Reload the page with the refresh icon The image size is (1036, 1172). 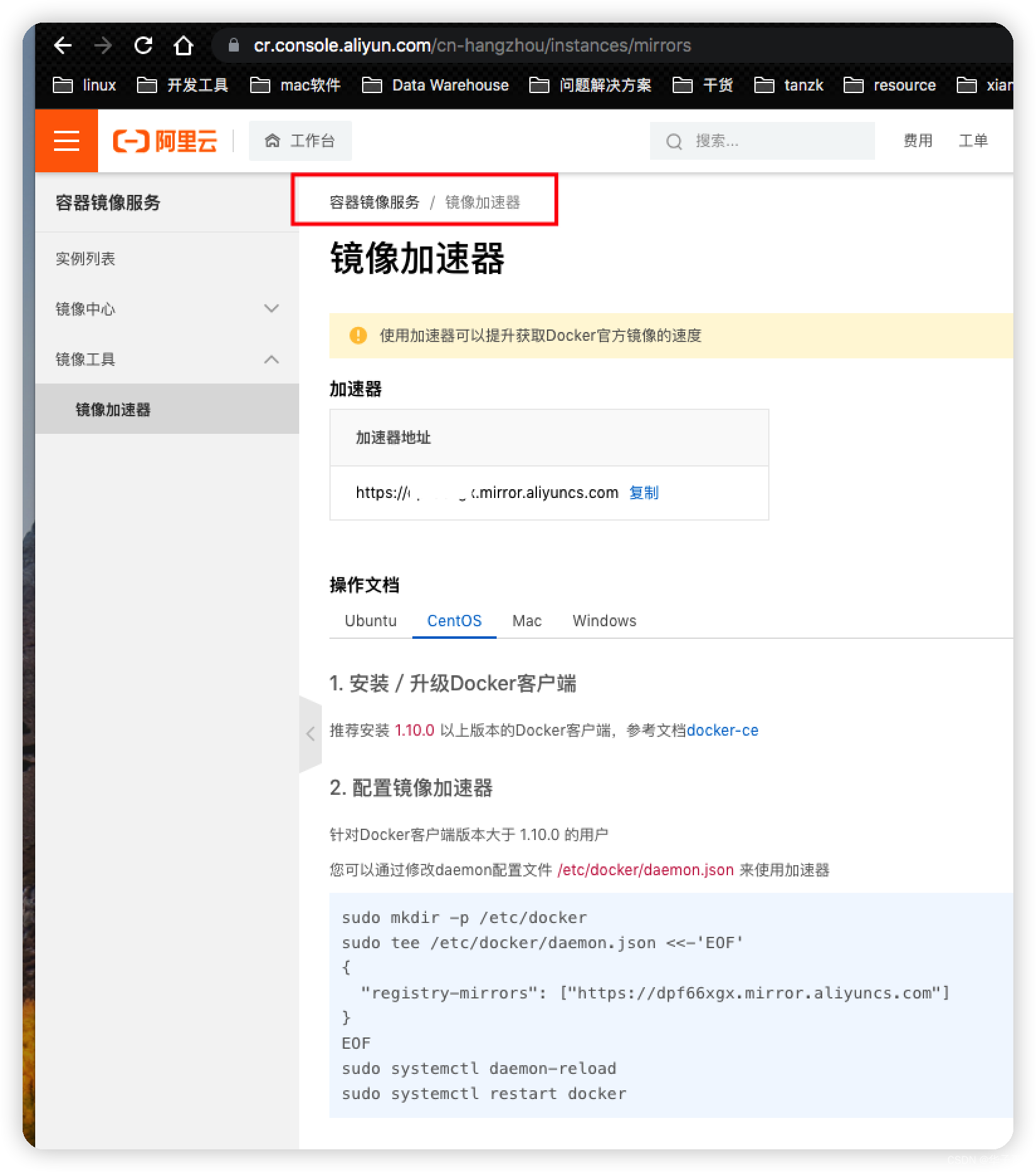(143, 45)
